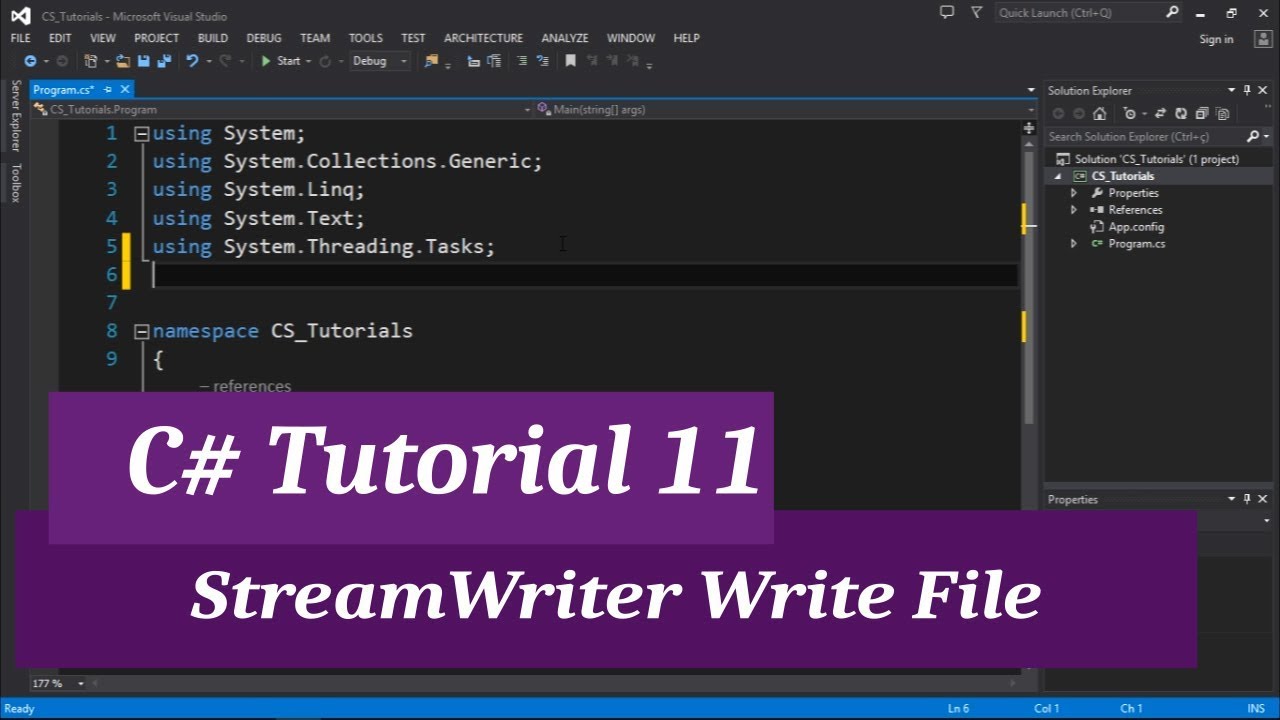Click the Solution Explorer search magnifier icon
The image size is (1280, 720).
tap(1253, 136)
